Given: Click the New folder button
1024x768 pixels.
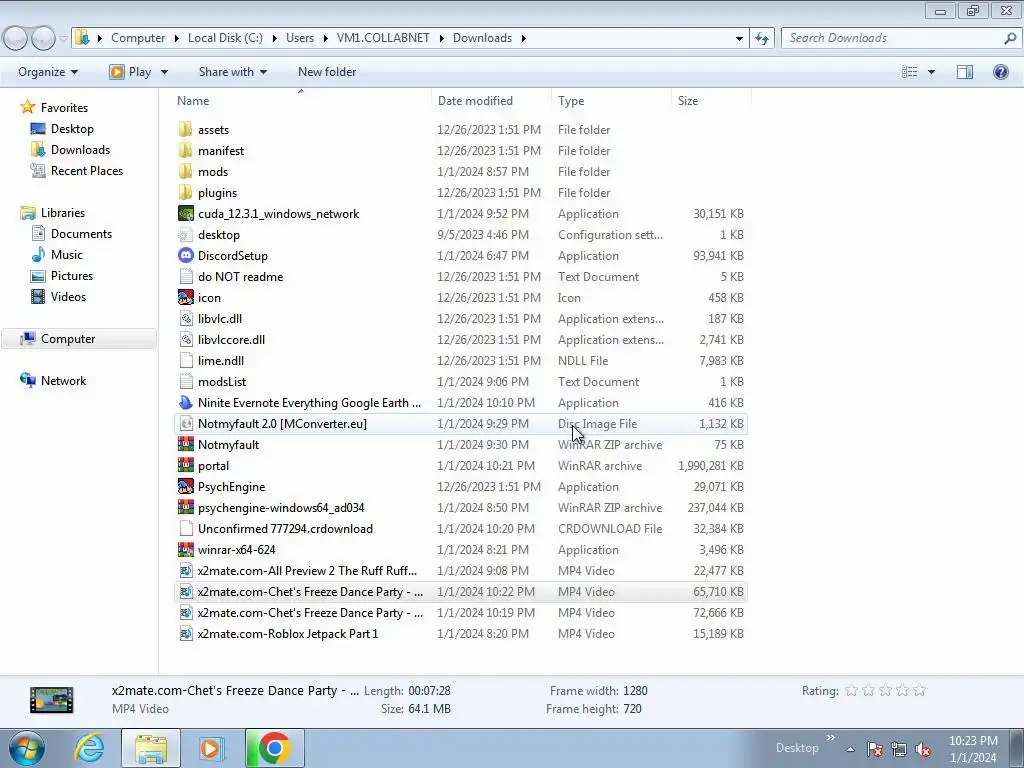Looking at the screenshot, I should 327,72.
